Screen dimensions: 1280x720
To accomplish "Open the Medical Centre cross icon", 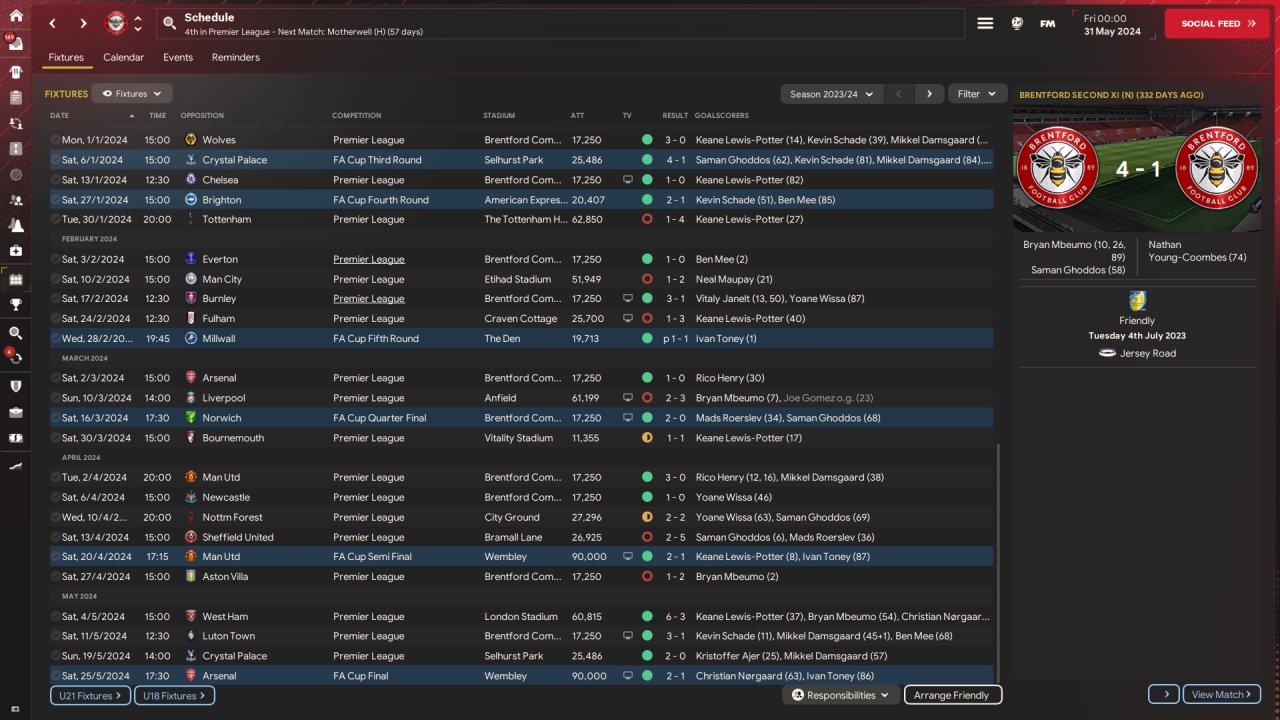I will coord(15,250).
